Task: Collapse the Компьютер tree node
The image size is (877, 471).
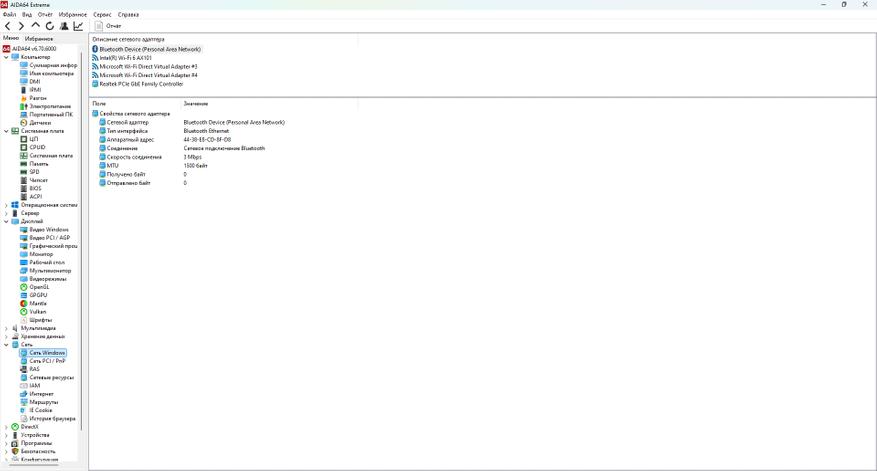Action: (6, 57)
